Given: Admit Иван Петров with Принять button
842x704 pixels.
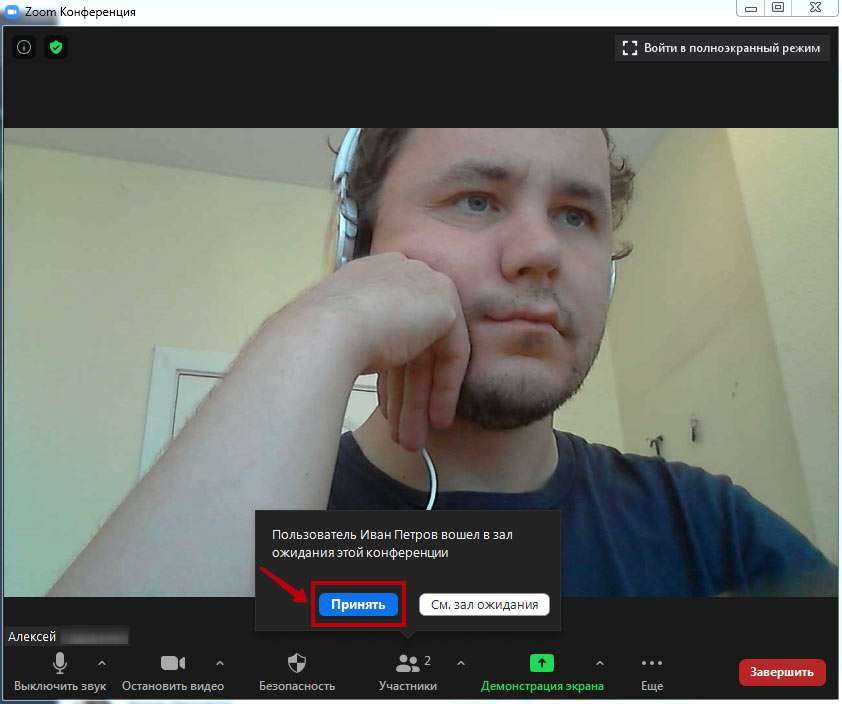Looking at the screenshot, I should (358, 604).
